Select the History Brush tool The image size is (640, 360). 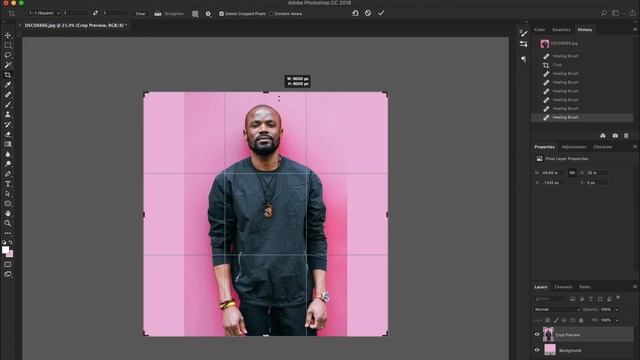pos(8,124)
